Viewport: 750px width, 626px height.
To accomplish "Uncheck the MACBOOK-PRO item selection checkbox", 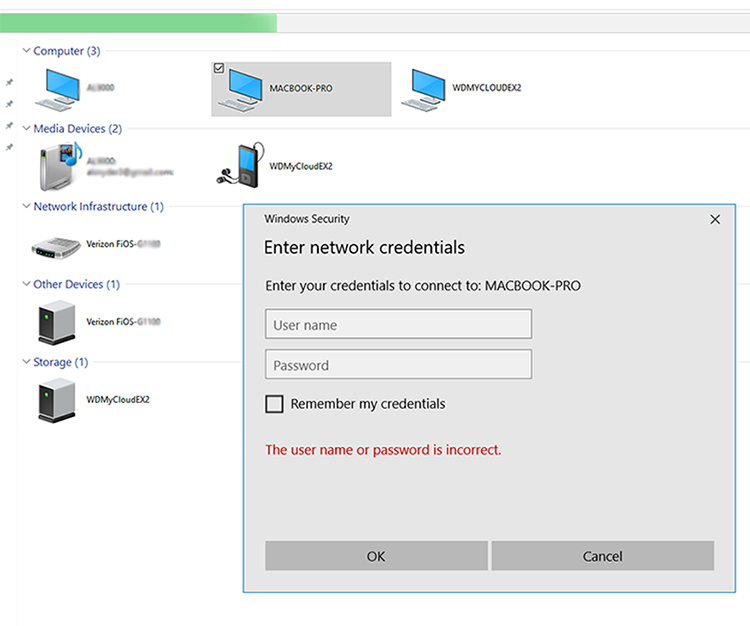I will 219,68.
